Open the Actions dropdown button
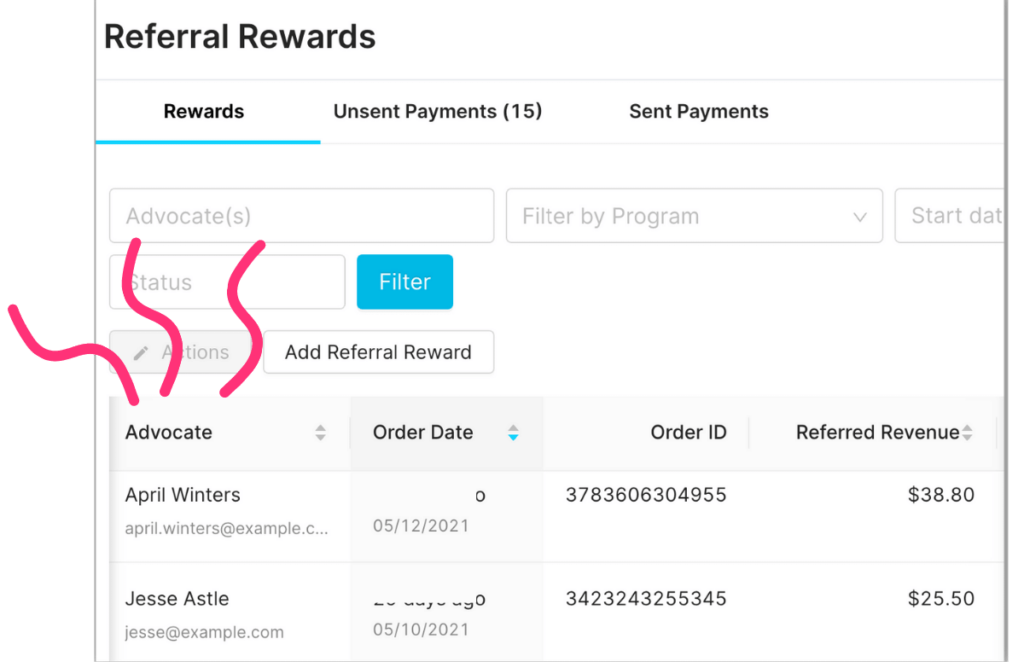Viewport: 1024px width, 662px height. [181, 353]
